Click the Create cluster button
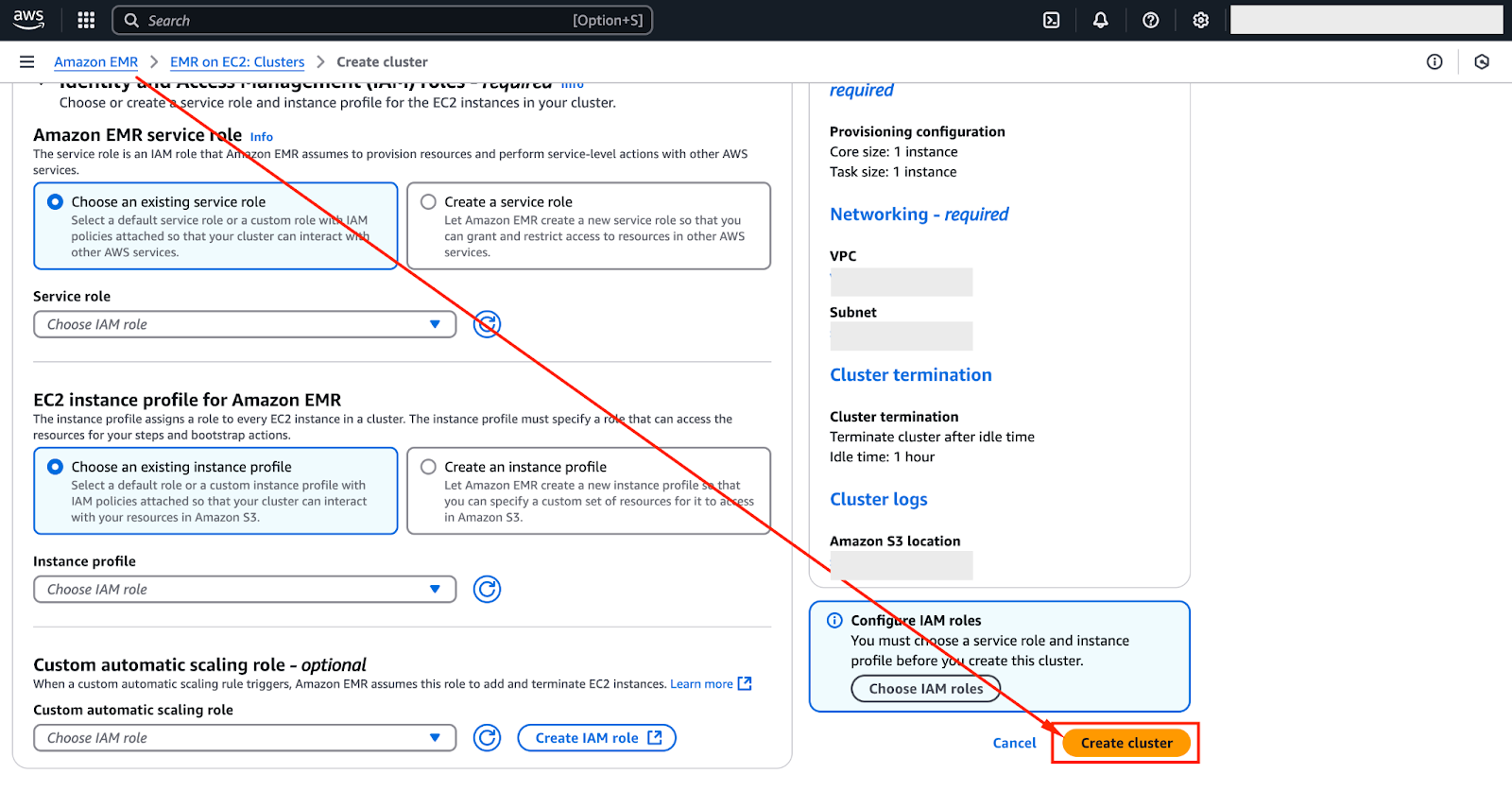Screen dimensions: 1512x791 [1126, 743]
